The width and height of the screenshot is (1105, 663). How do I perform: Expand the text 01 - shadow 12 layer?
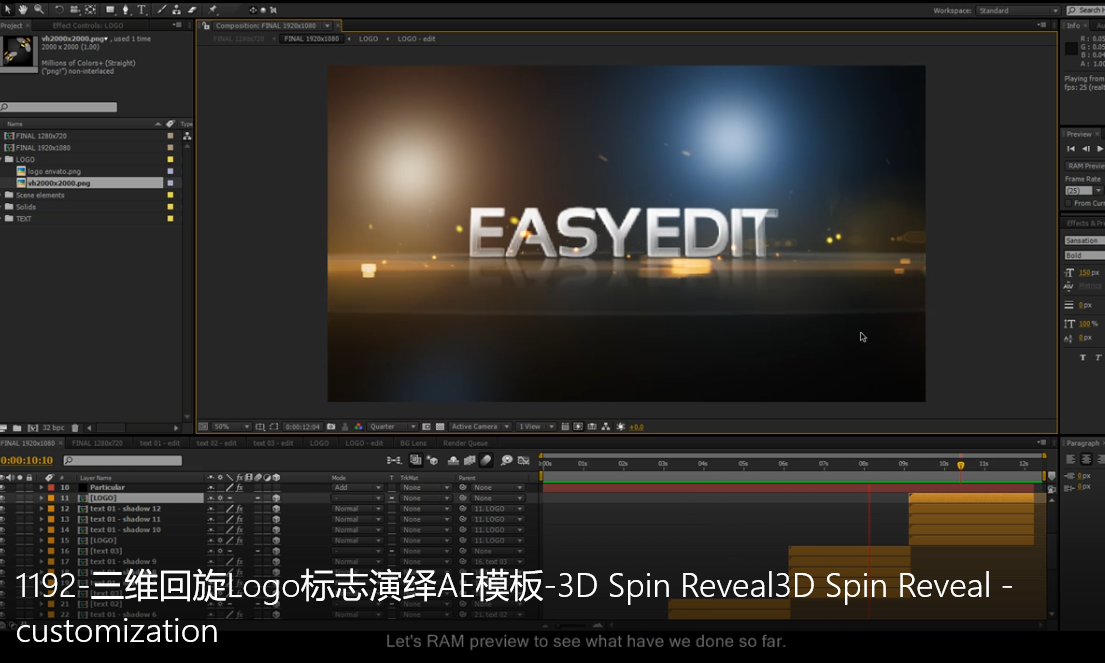tap(42, 509)
